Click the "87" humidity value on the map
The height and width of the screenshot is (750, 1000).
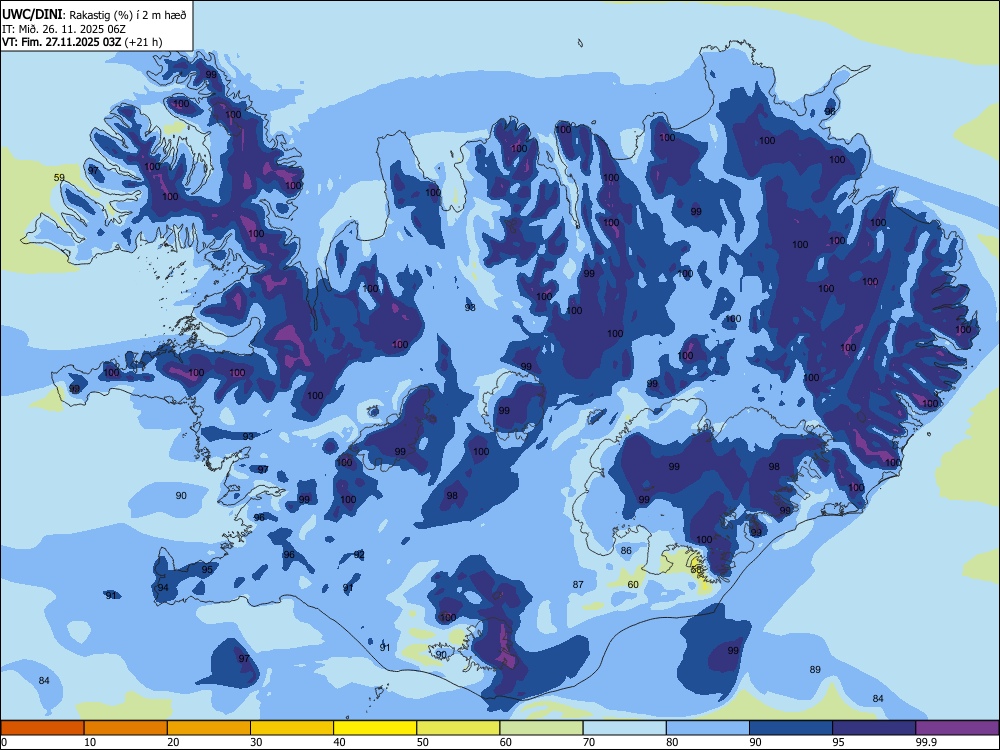[x=578, y=584]
